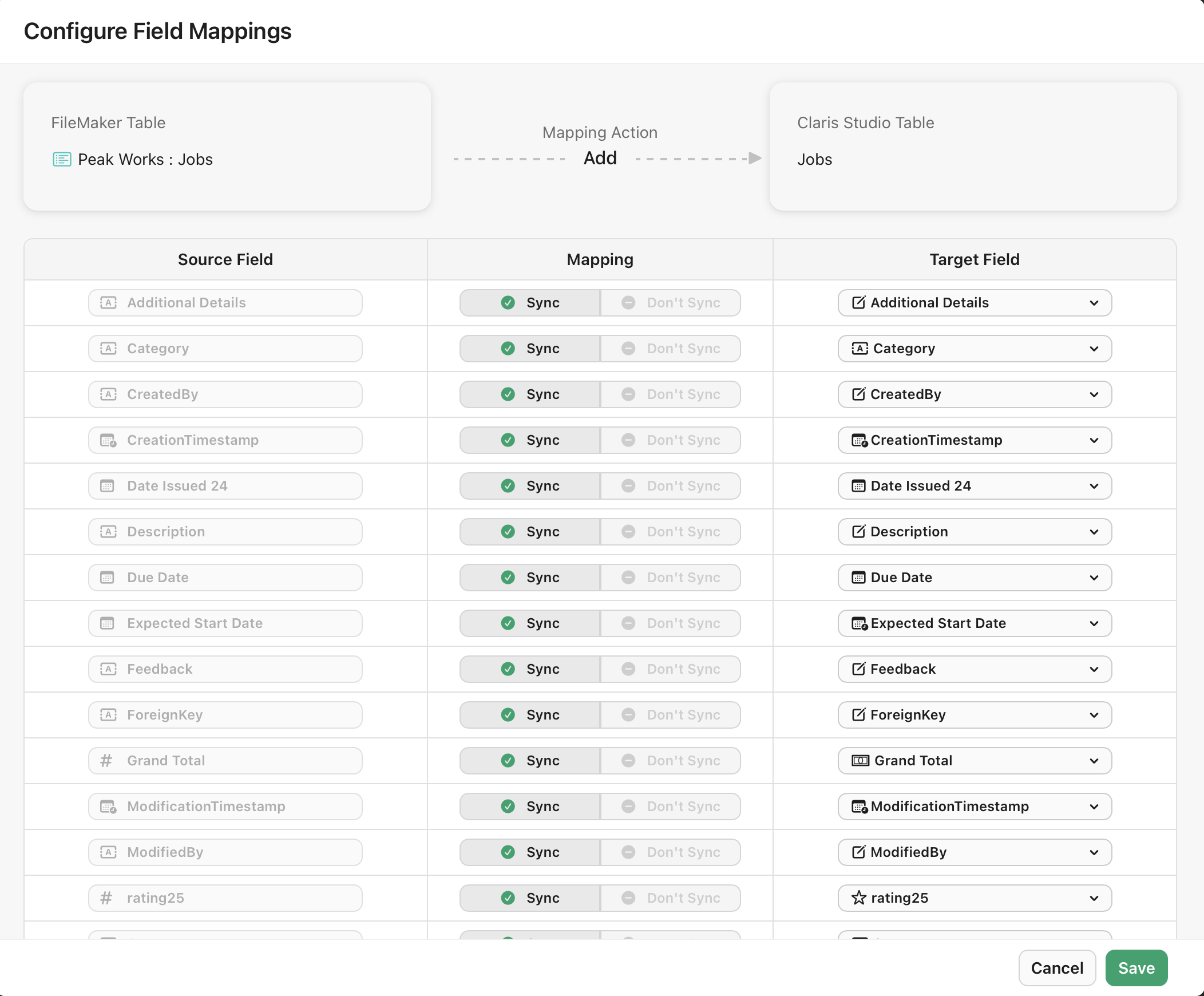The width and height of the screenshot is (1204, 996).
Task: Expand the Due Date target field selector
Action: 1094,578
